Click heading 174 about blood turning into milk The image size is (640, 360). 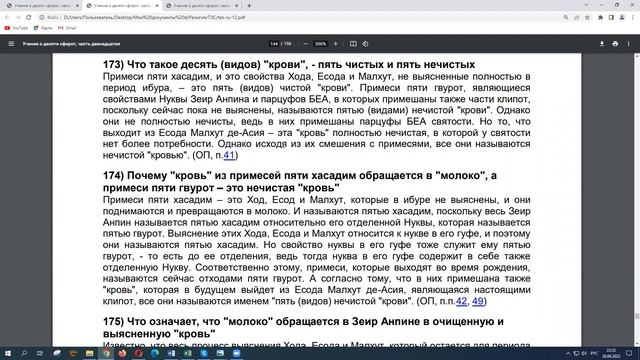click(300, 182)
